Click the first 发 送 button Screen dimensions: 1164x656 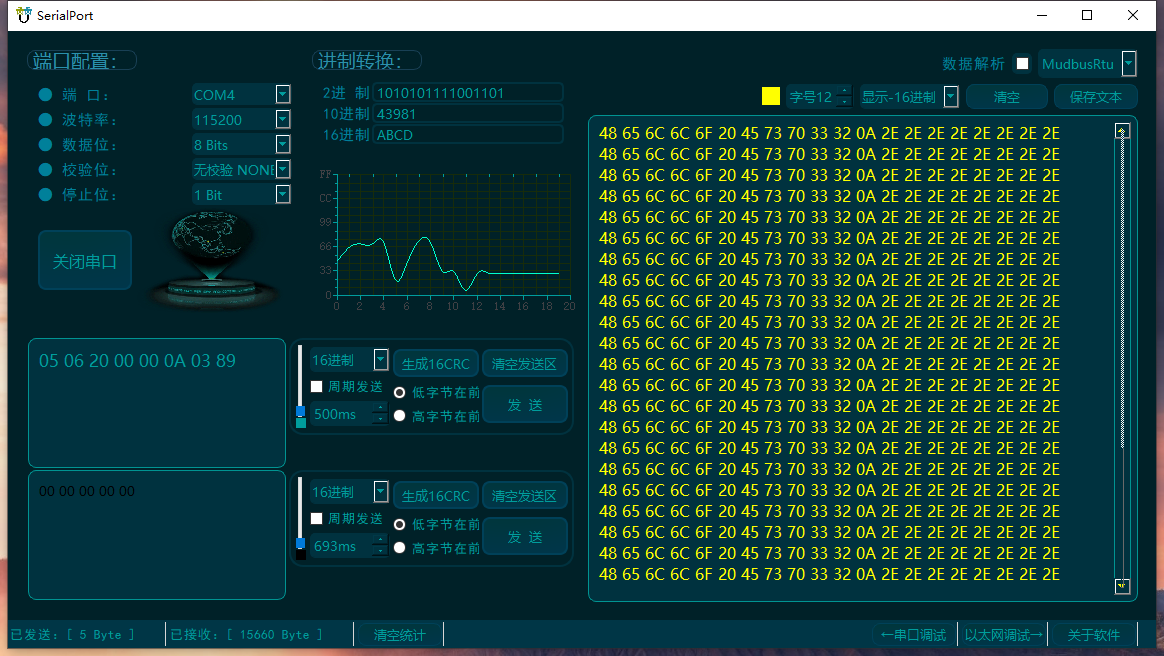pos(525,405)
